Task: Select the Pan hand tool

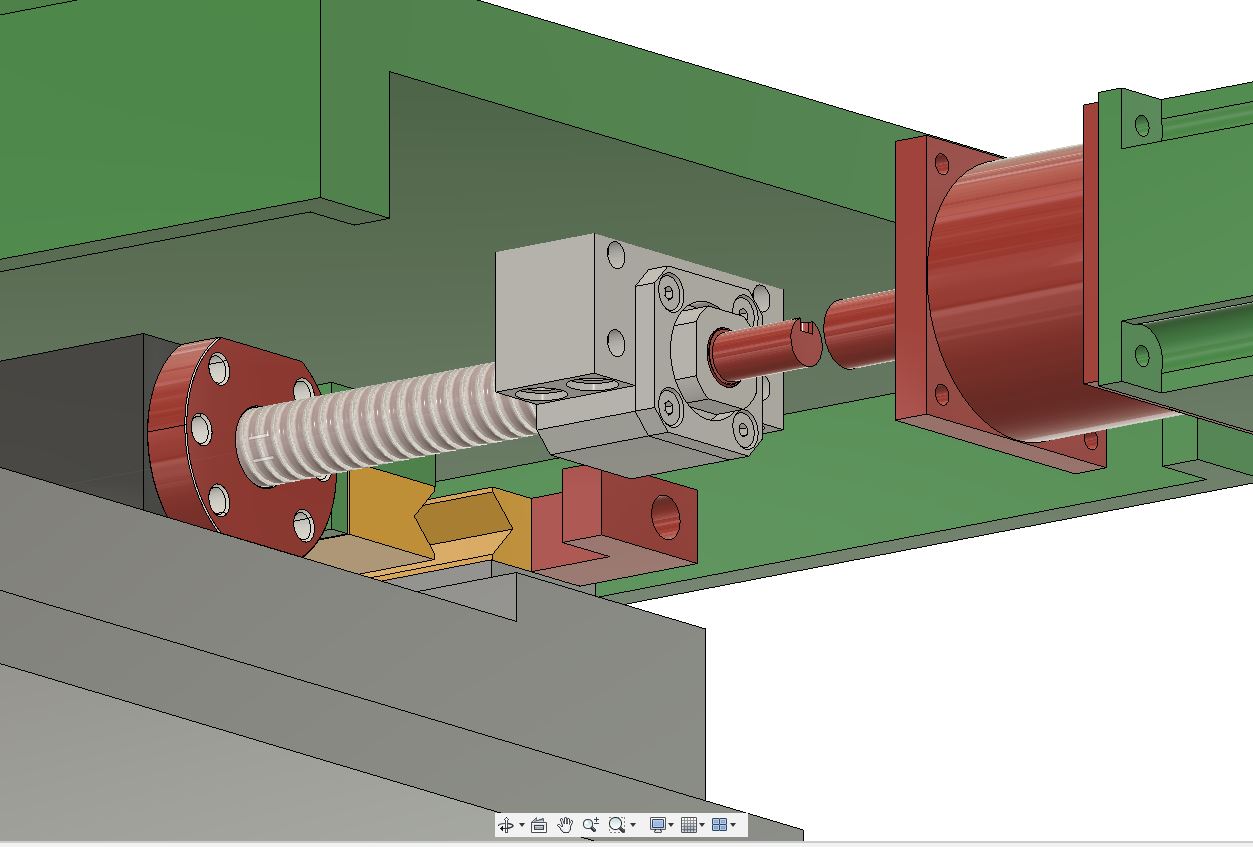Action: click(x=565, y=825)
